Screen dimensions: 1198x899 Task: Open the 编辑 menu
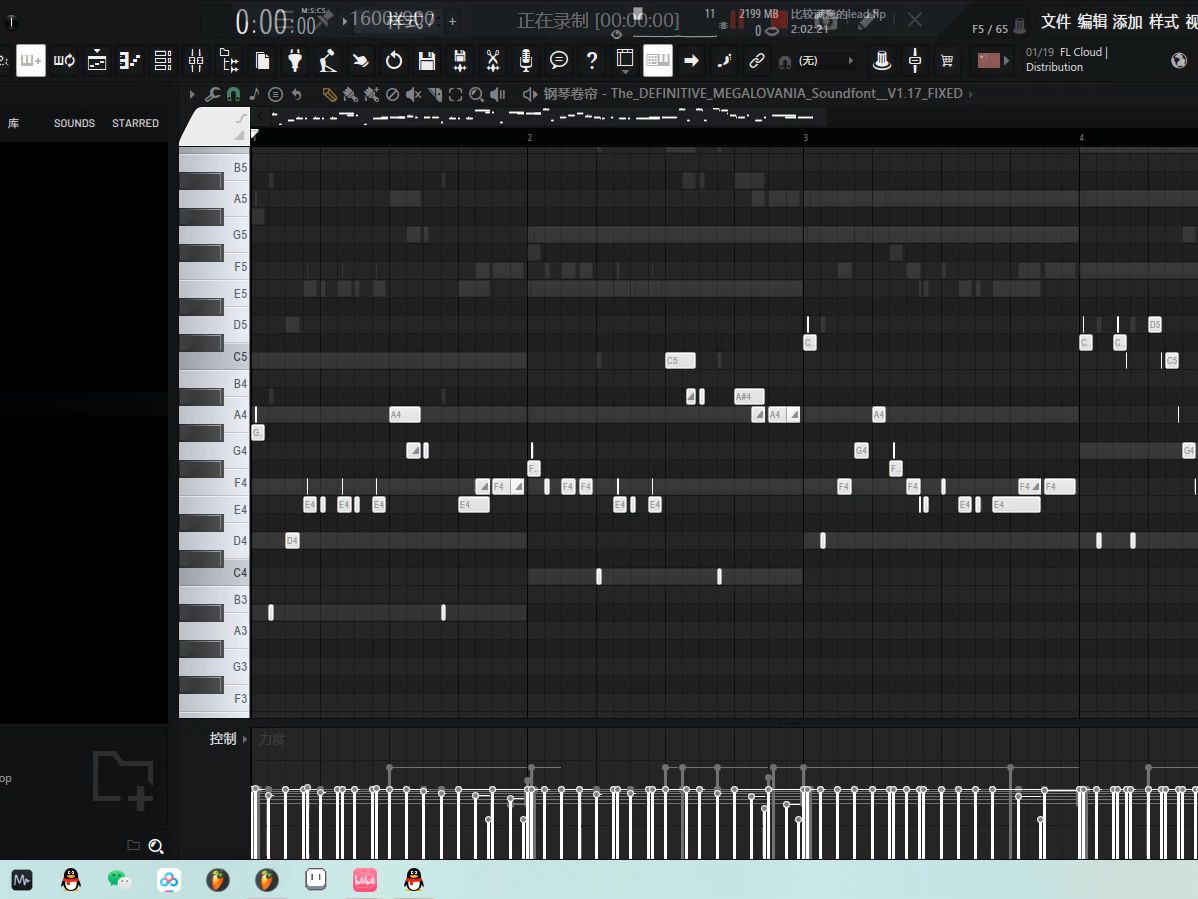point(1092,21)
